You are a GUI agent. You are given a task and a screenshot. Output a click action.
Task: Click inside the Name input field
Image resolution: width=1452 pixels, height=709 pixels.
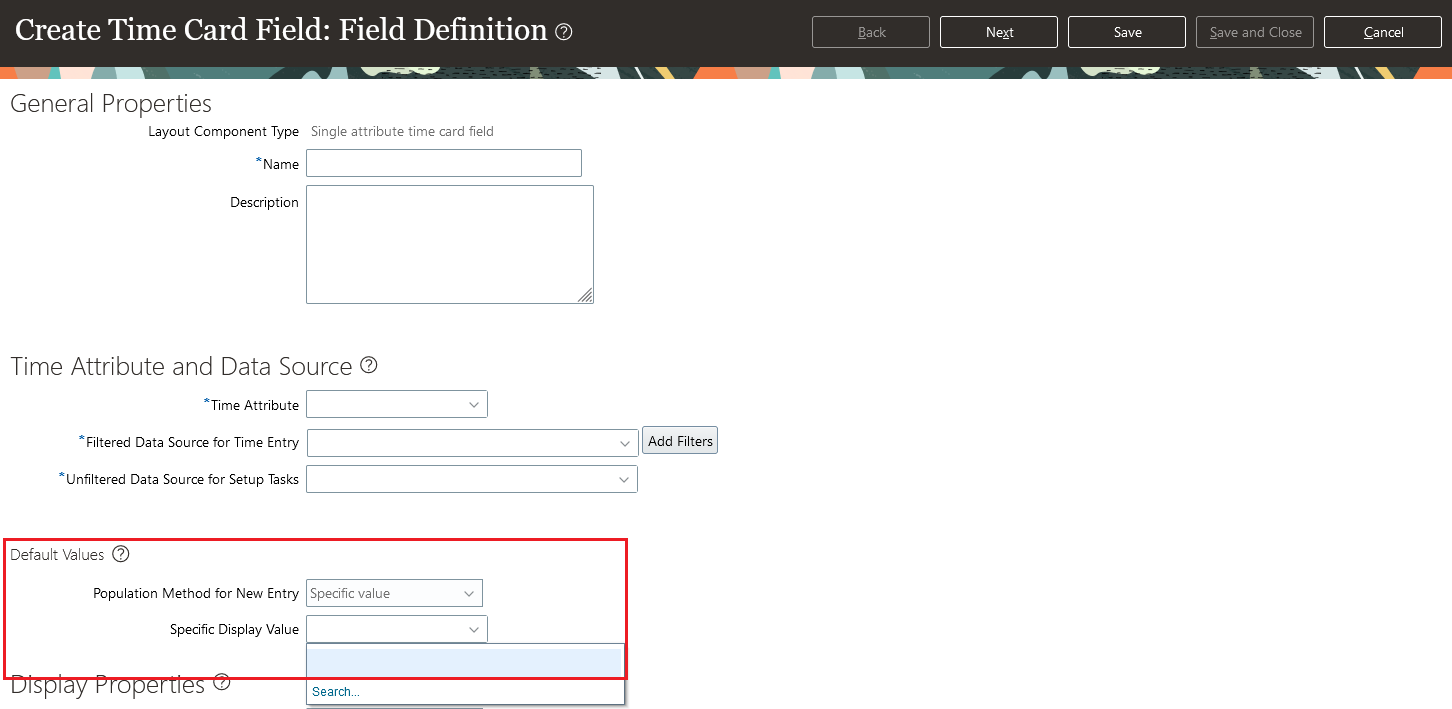443,162
